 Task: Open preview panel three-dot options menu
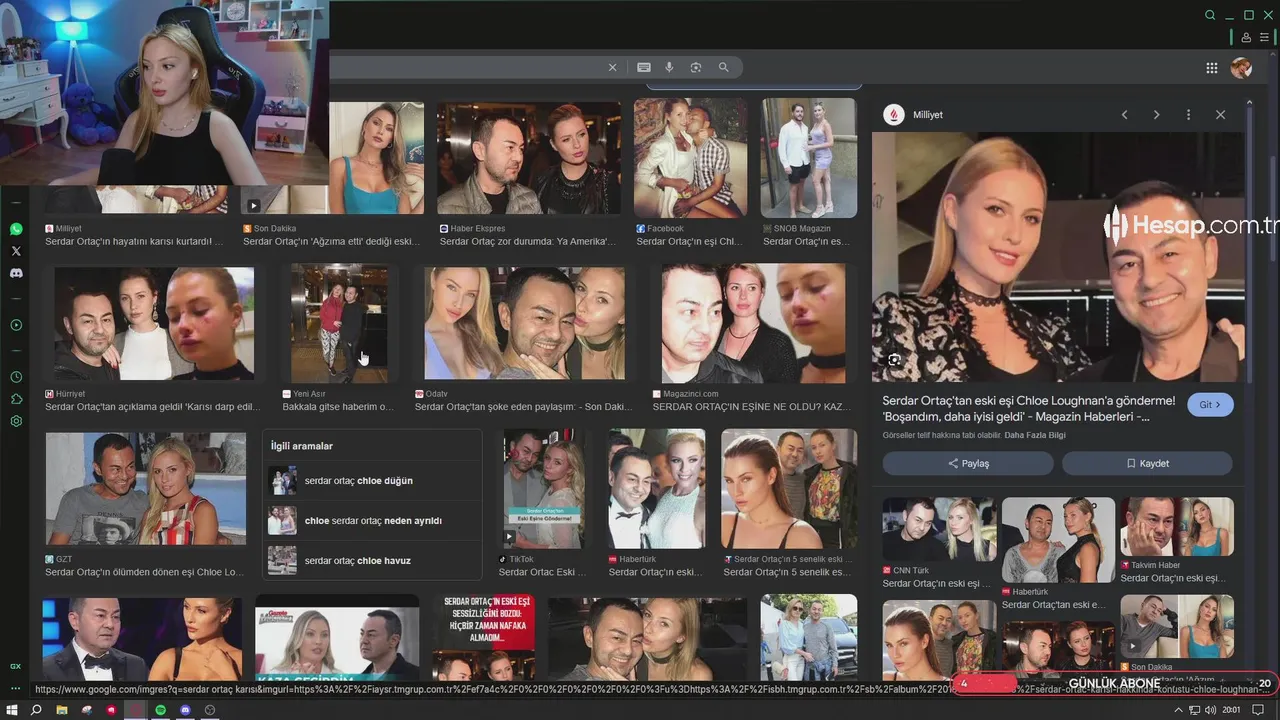[x=1188, y=115]
